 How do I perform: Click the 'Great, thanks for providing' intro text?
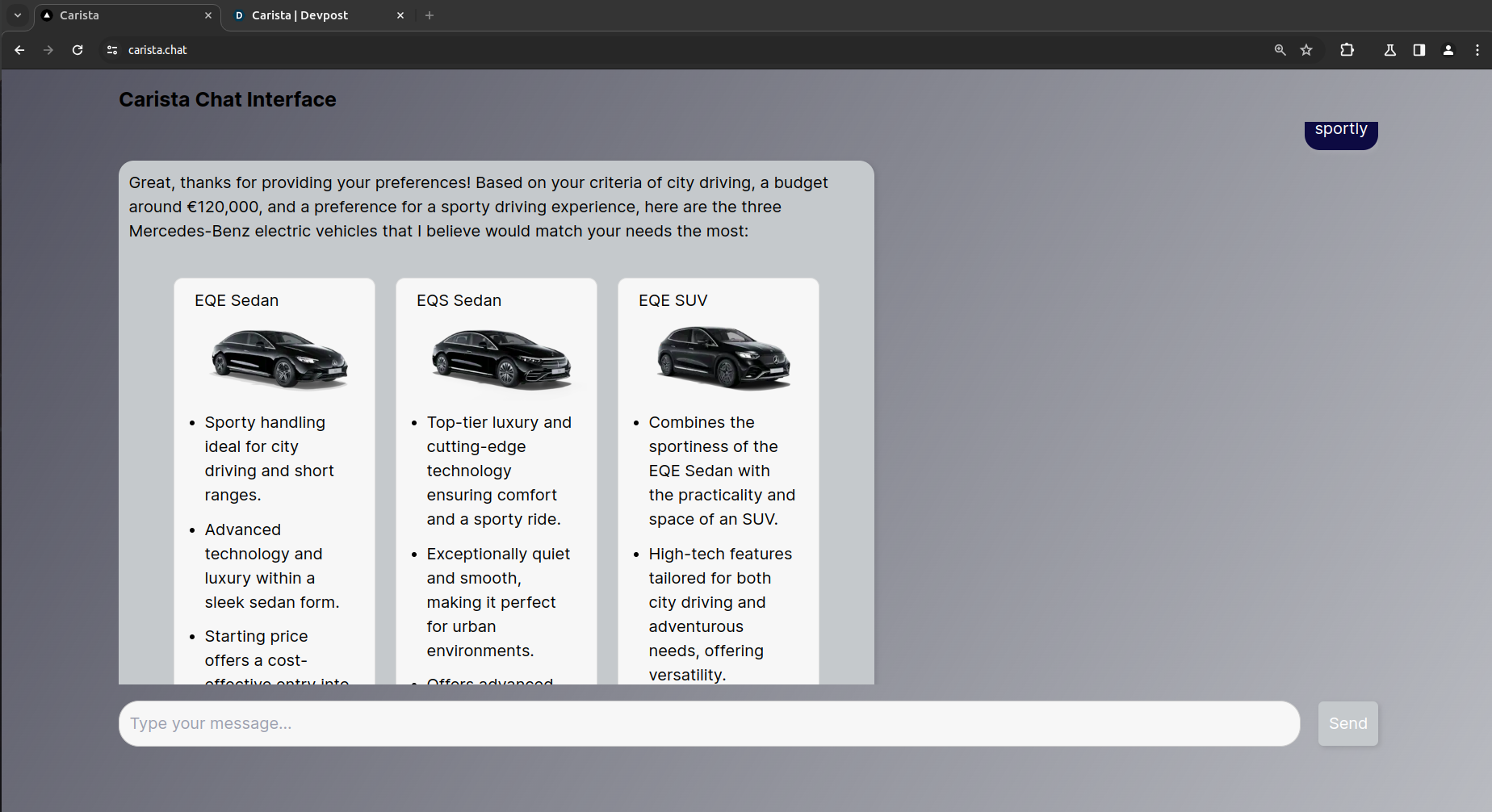479,207
